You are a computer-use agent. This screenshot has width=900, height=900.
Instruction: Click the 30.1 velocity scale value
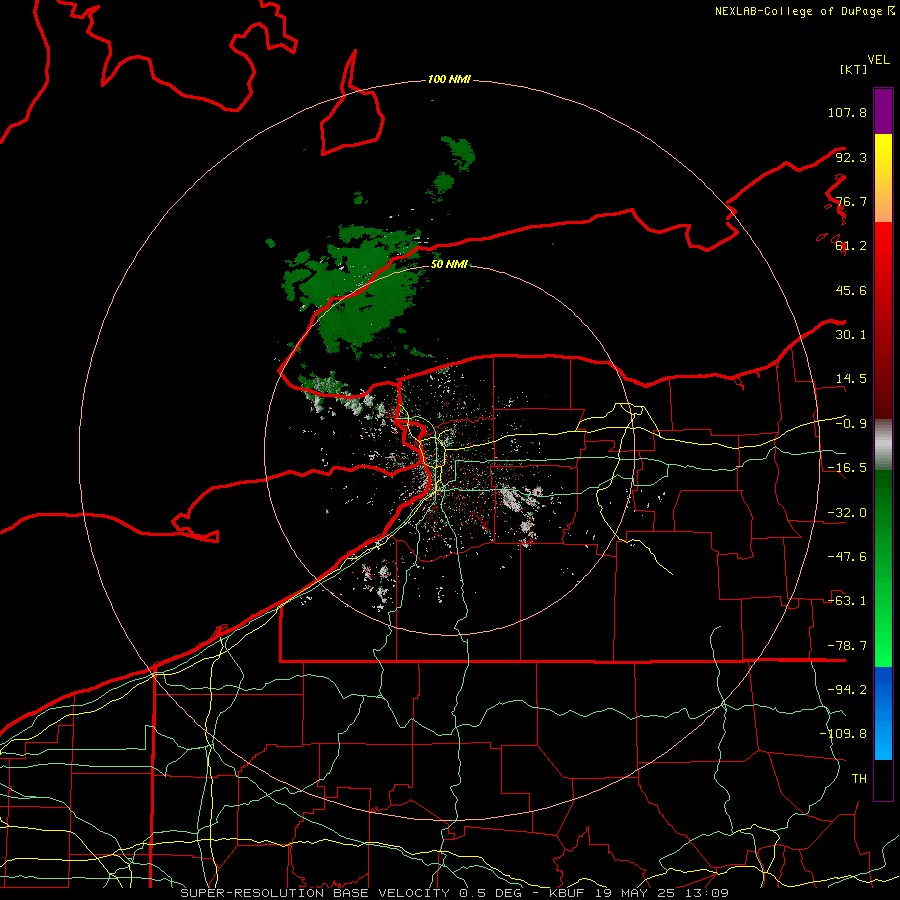click(x=851, y=335)
